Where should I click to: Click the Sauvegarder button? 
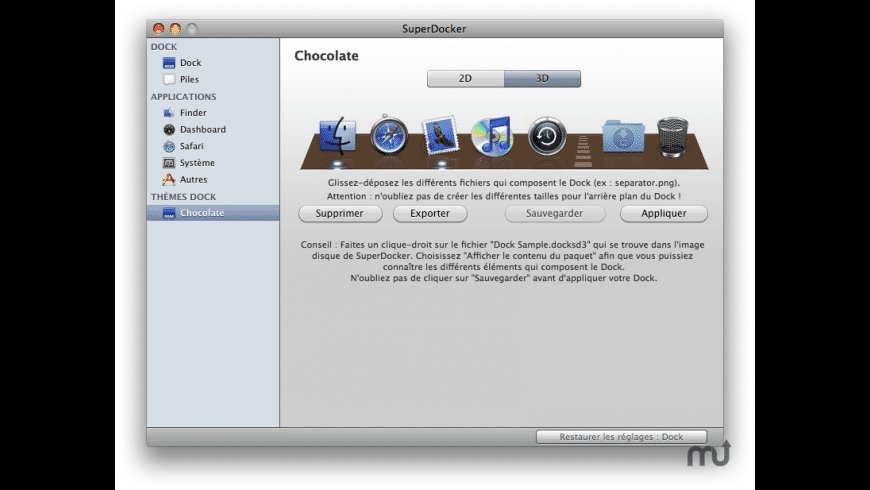click(555, 214)
